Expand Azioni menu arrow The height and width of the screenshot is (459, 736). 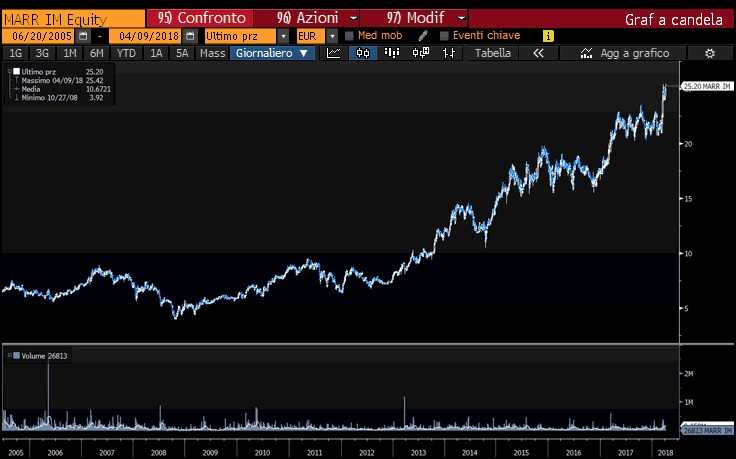coord(354,19)
